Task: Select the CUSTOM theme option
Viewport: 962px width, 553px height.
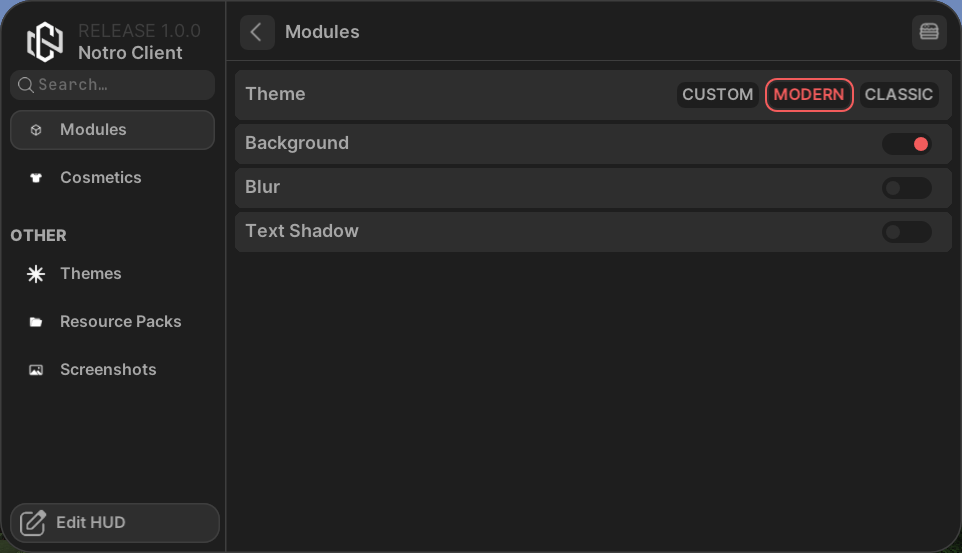Action: pos(717,95)
